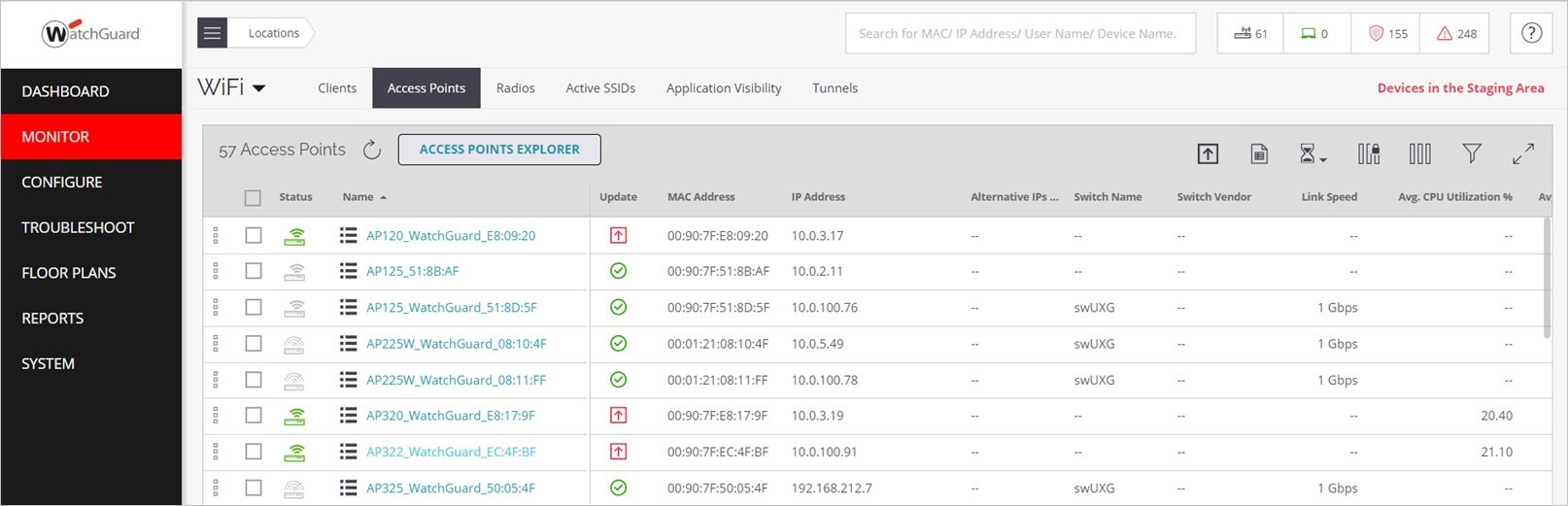Viewport: 1568px width, 506px height.
Task: Open list menu icon for AP225W_WatchGuard_08:10:4F
Action: (348, 343)
